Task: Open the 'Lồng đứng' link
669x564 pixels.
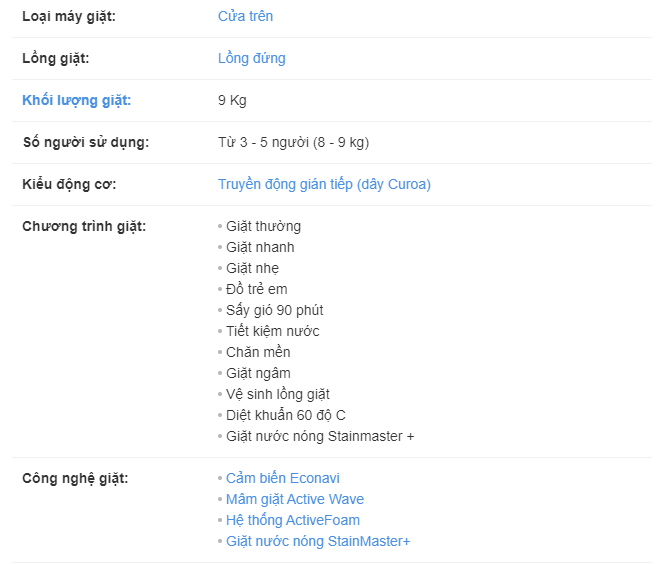Action: pos(252,58)
